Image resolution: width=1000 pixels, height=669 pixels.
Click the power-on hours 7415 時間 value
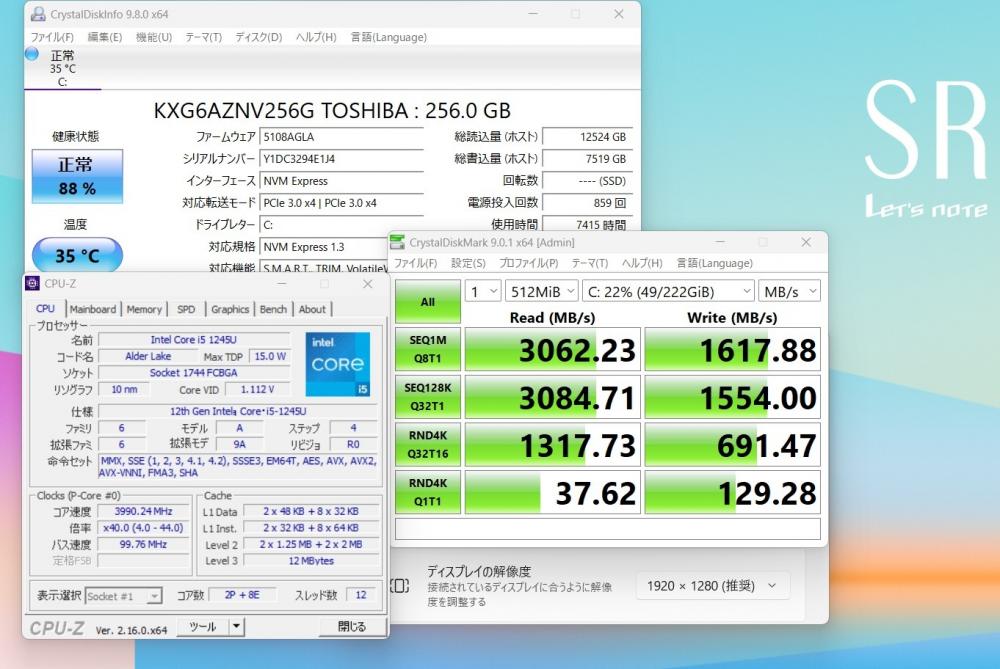tap(587, 224)
